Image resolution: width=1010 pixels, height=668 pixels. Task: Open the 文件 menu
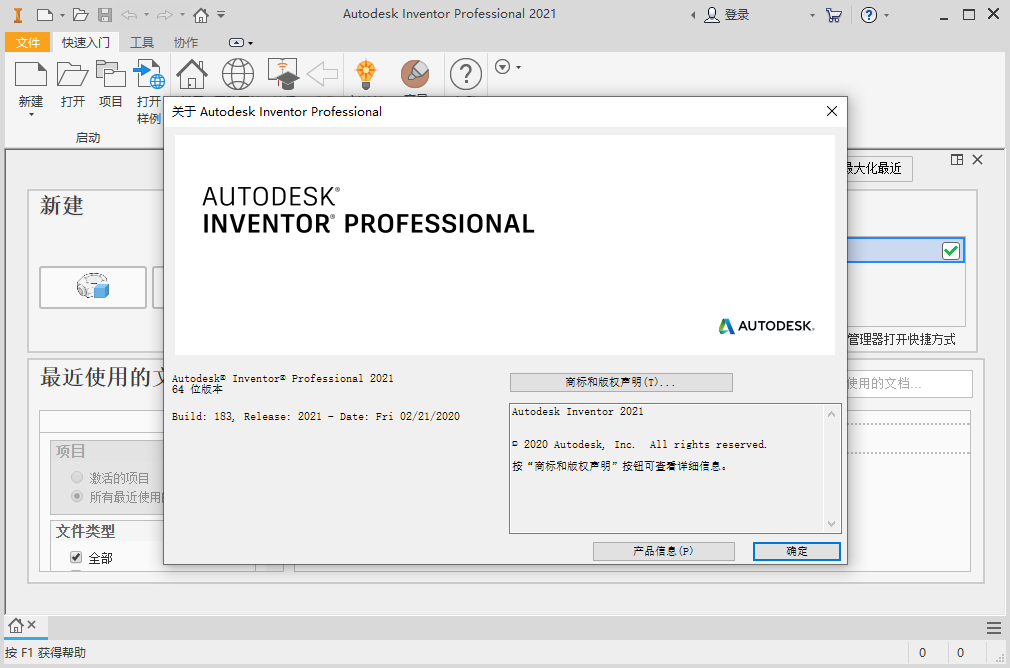[28, 42]
